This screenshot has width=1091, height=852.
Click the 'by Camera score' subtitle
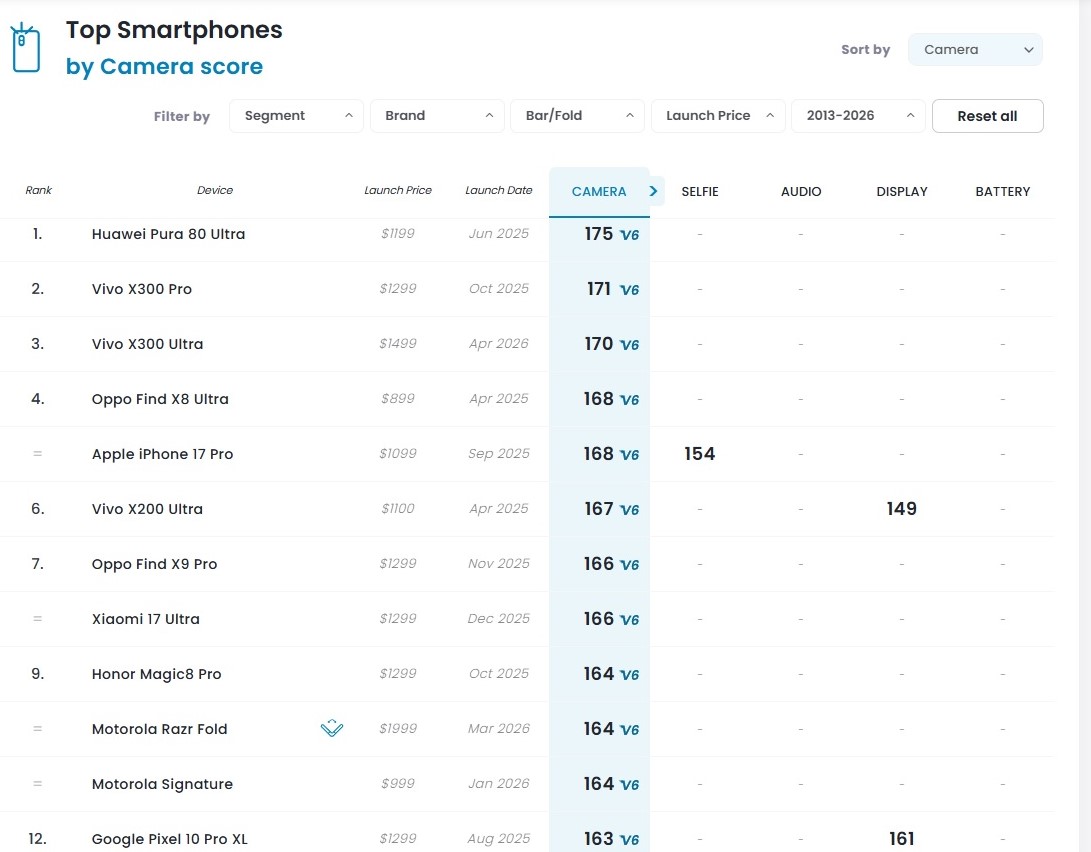point(164,67)
